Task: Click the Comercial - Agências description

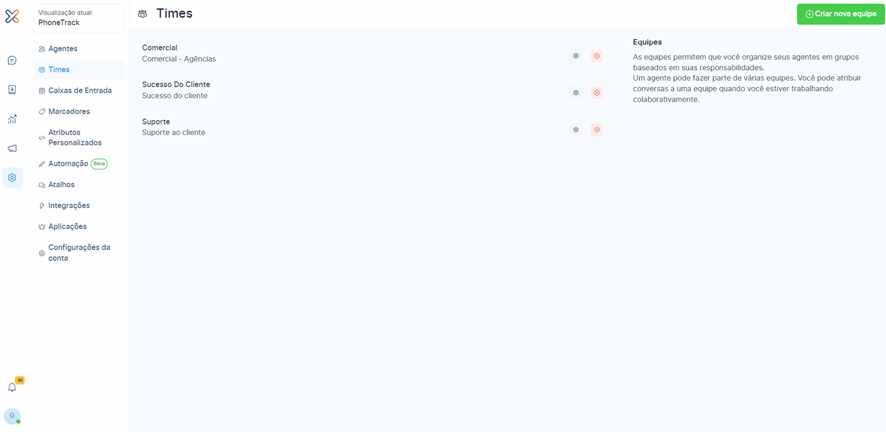Action: click(179, 59)
